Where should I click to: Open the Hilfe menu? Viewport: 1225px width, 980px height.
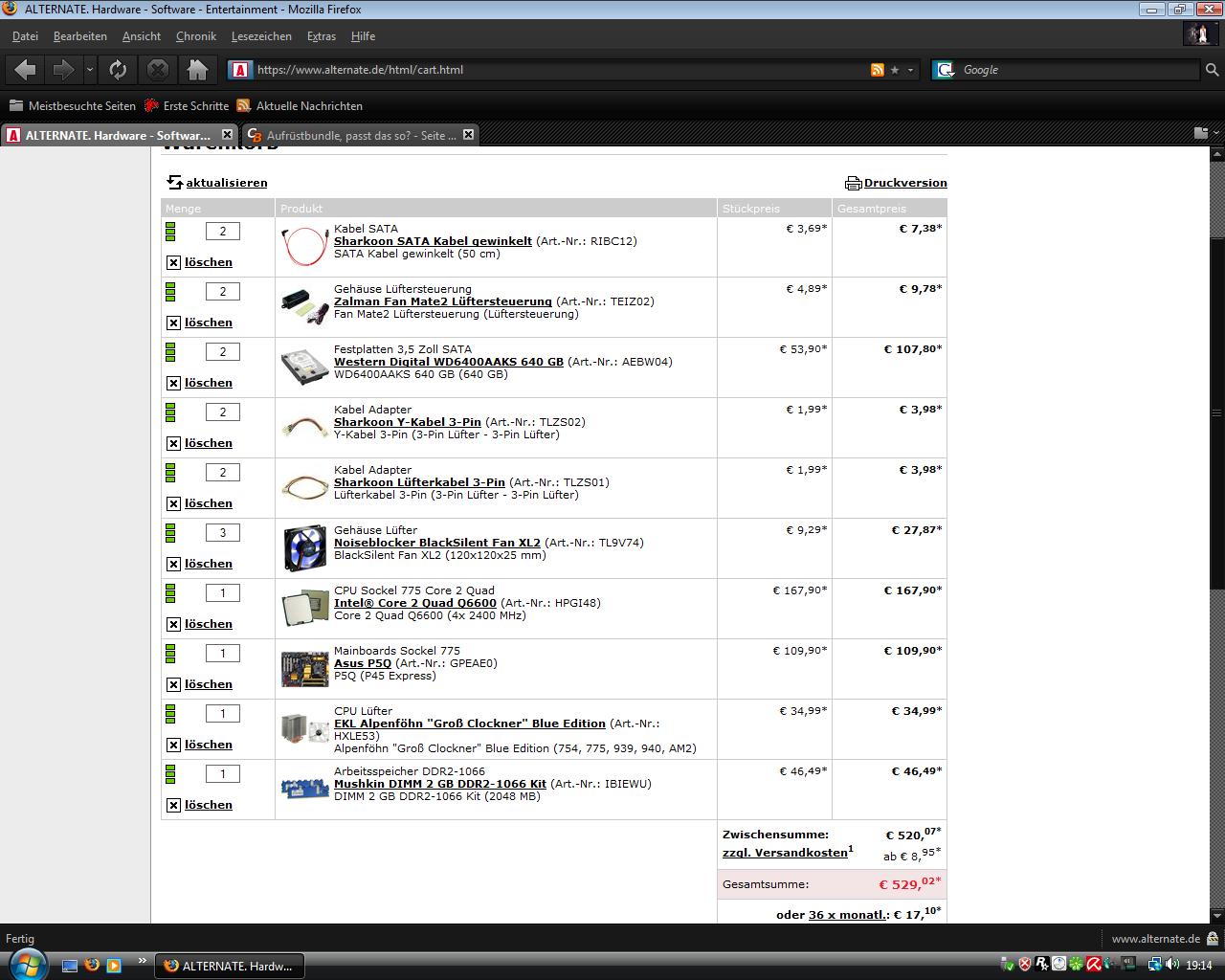coord(363,36)
